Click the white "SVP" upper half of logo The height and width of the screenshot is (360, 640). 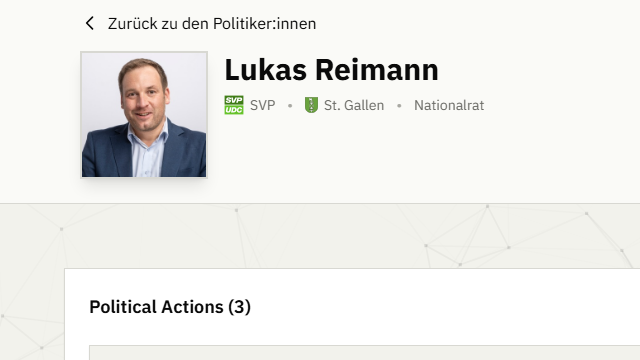coord(234,100)
